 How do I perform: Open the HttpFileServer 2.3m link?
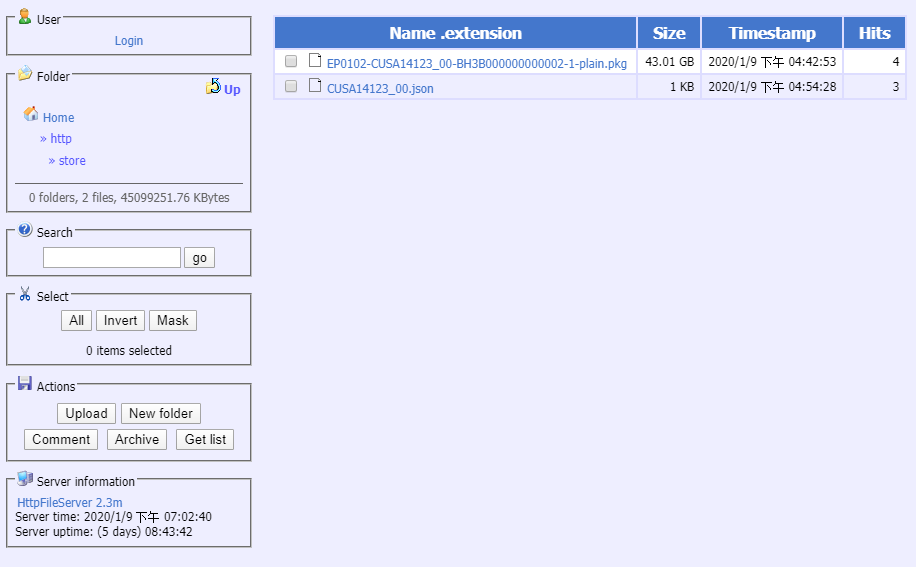click(70, 503)
